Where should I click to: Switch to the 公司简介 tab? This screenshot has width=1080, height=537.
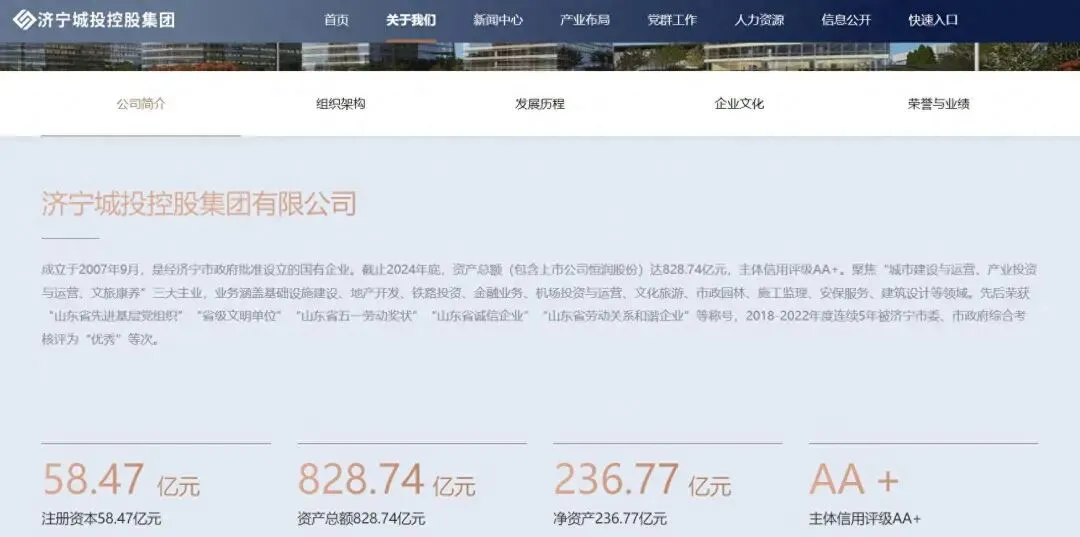click(141, 104)
